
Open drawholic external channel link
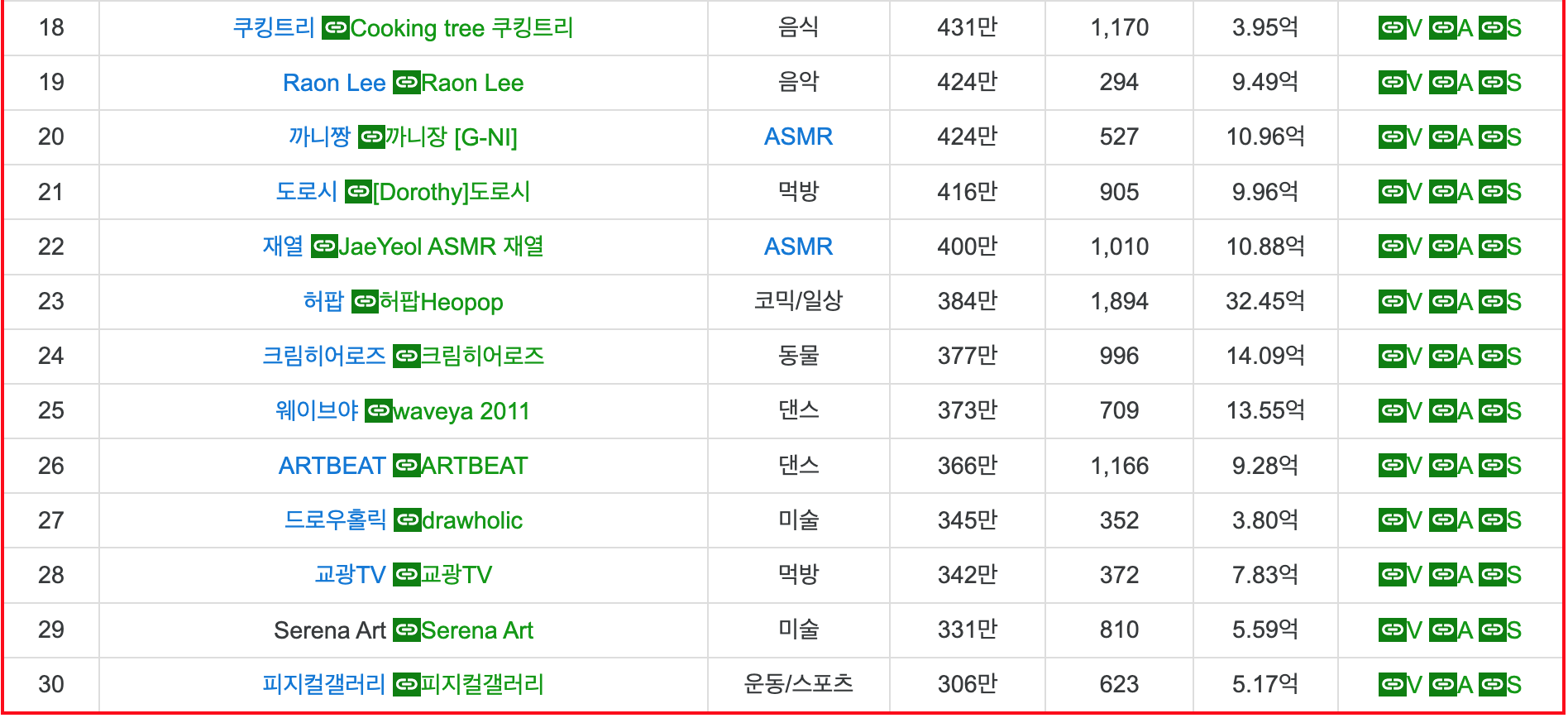[x=458, y=520]
